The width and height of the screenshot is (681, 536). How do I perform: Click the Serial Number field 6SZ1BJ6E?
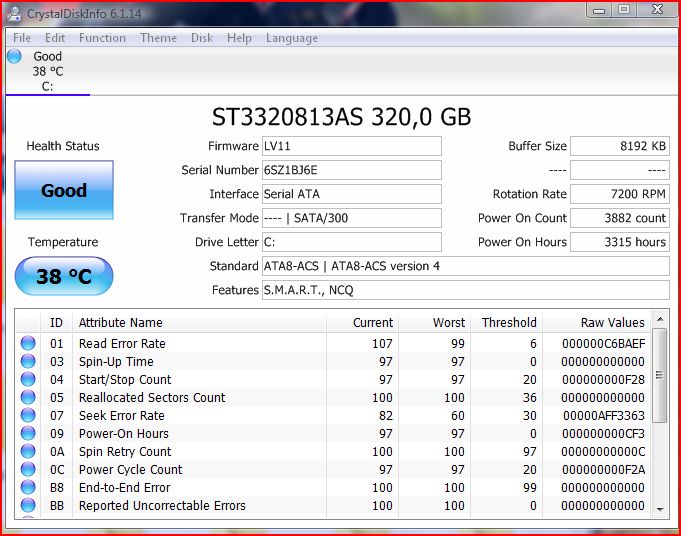click(x=352, y=170)
